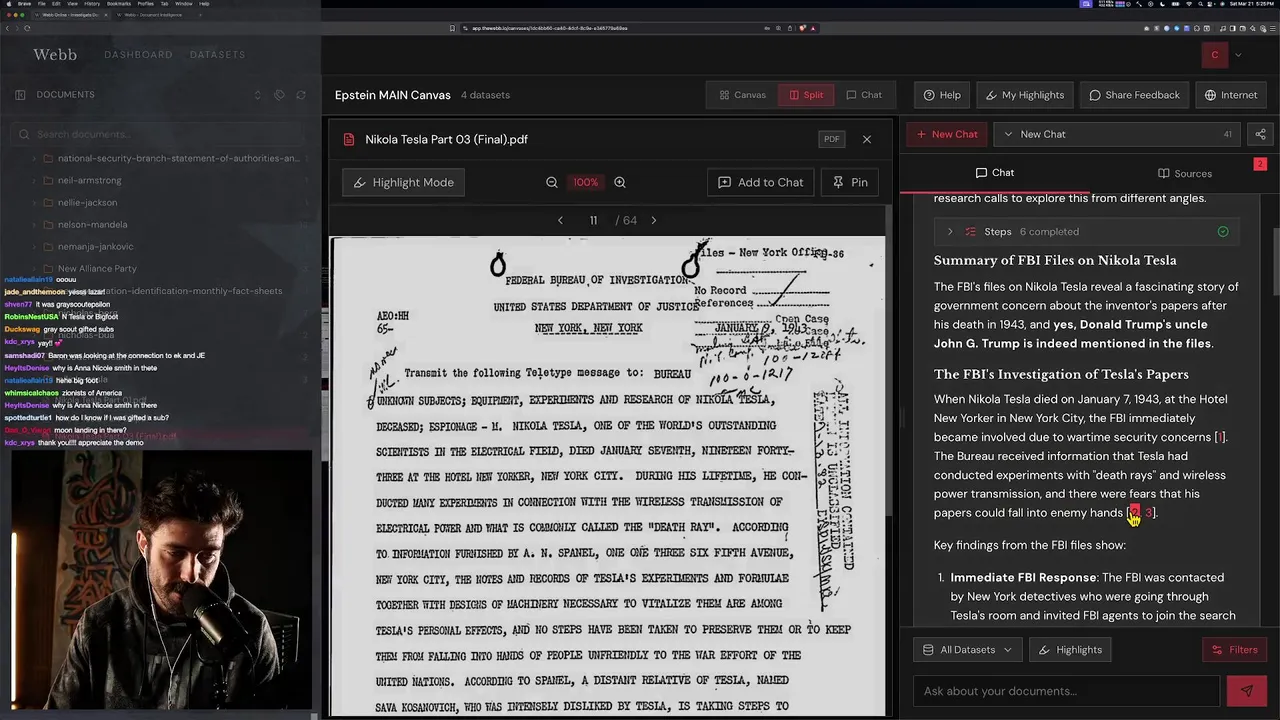Screen dimensions: 1280x720
Task: Select the Split view
Action: (x=806, y=95)
